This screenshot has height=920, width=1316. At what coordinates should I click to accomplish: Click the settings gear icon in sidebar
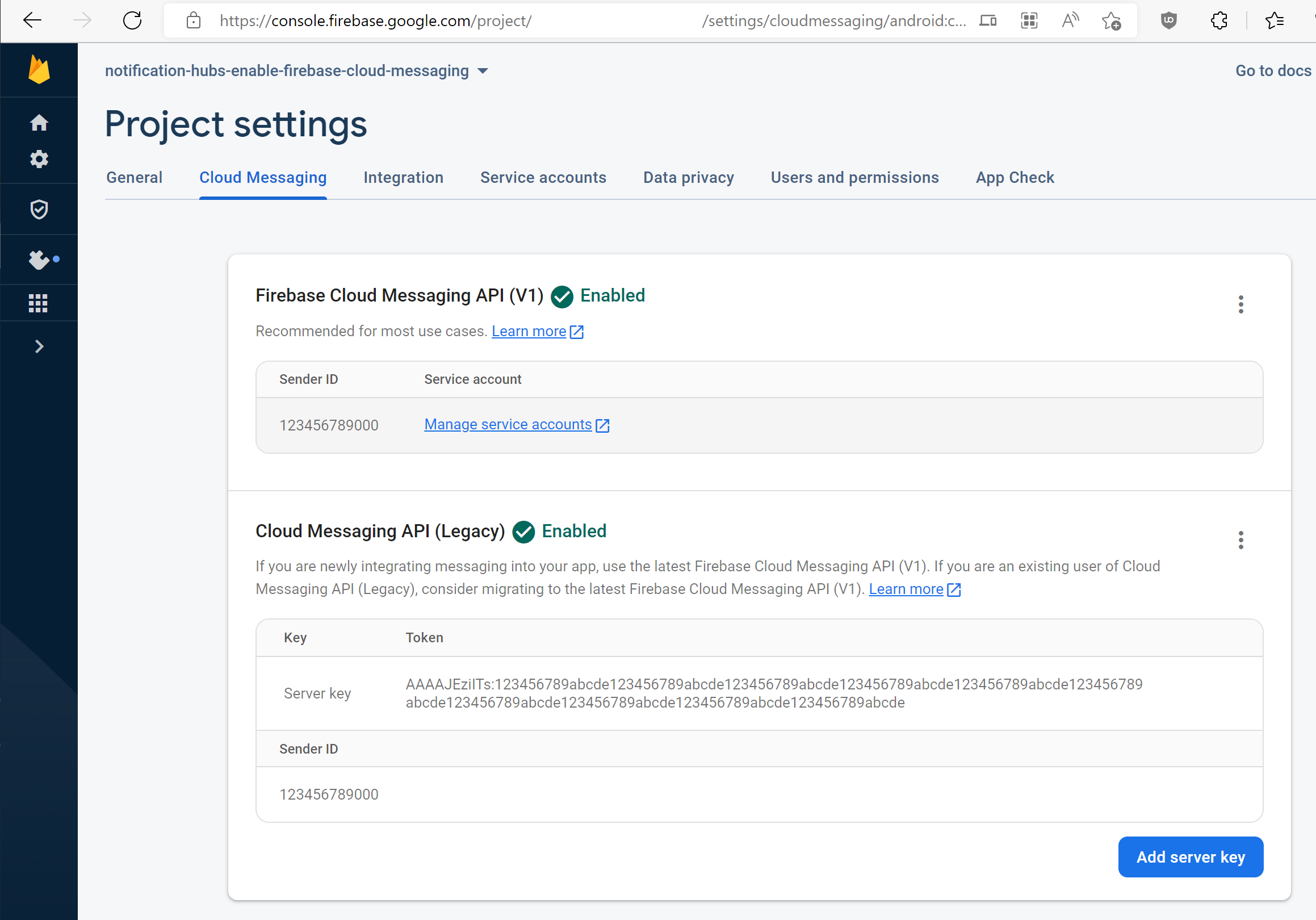click(x=40, y=158)
